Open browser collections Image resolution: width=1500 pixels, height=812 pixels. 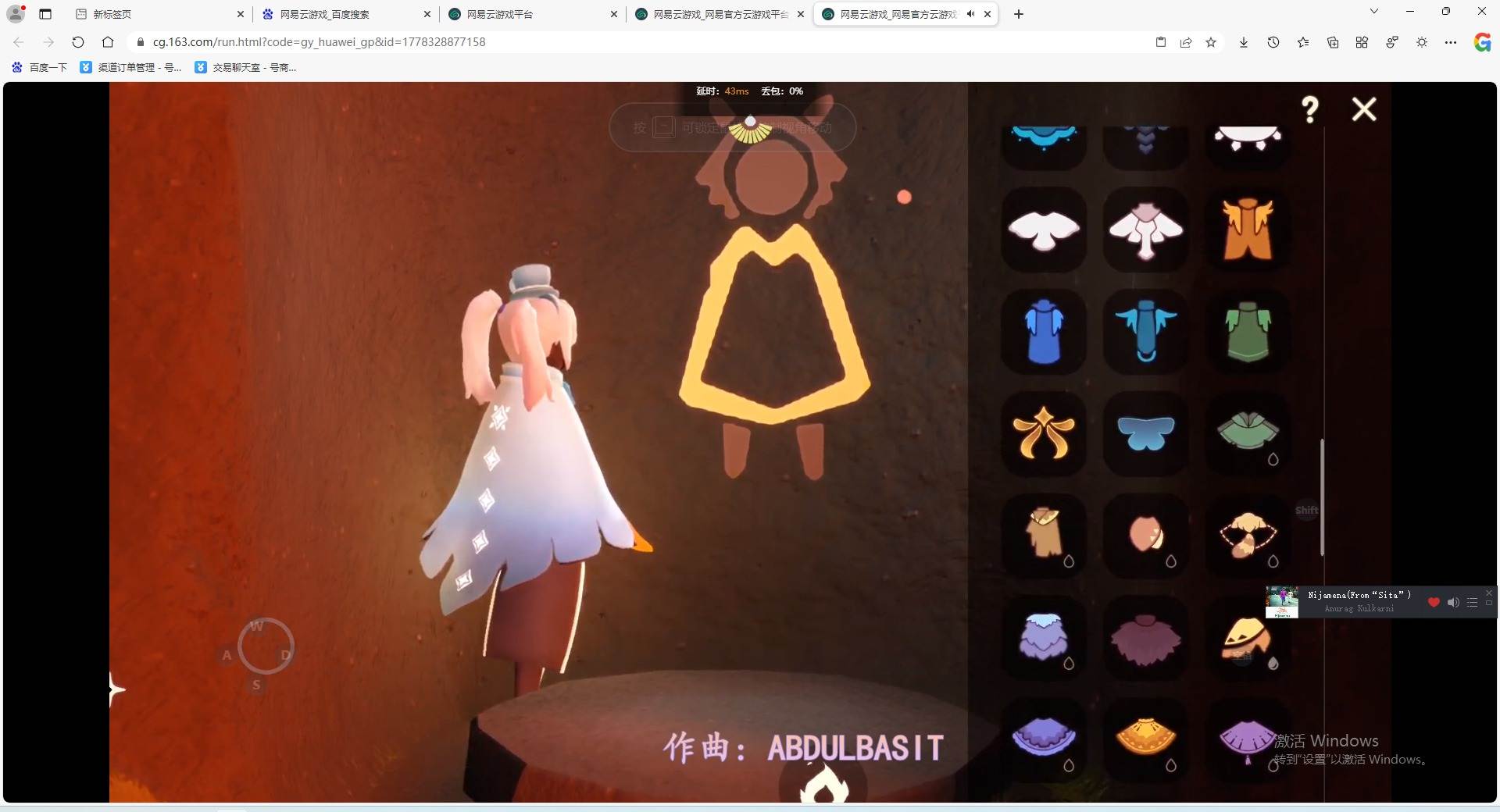1333,42
